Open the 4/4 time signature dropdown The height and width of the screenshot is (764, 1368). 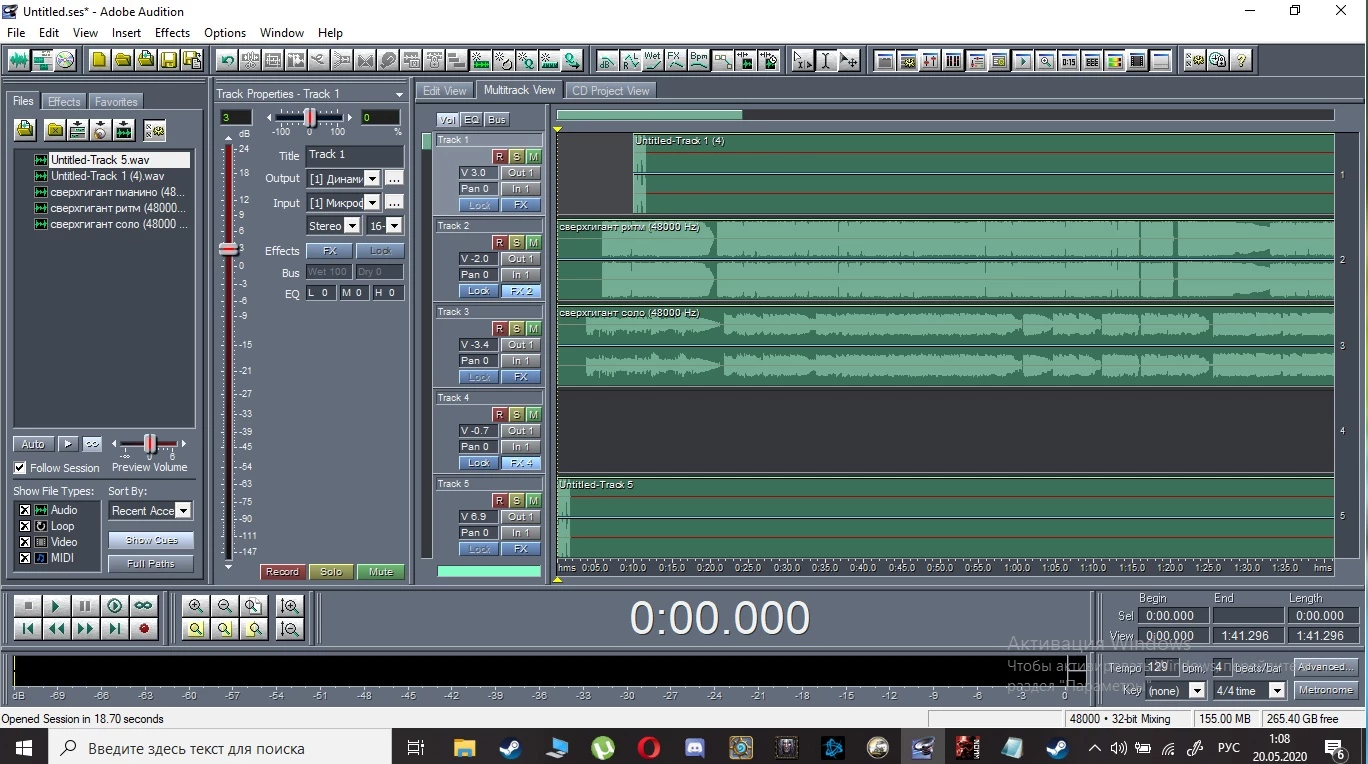1277,691
